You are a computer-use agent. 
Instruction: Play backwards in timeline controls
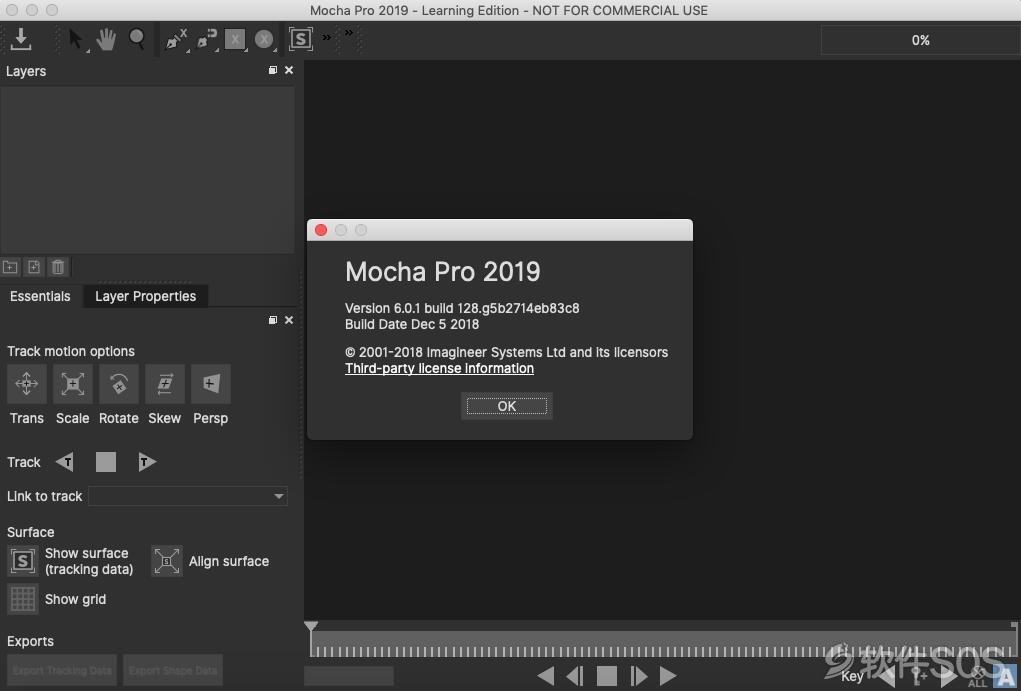coord(546,676)
